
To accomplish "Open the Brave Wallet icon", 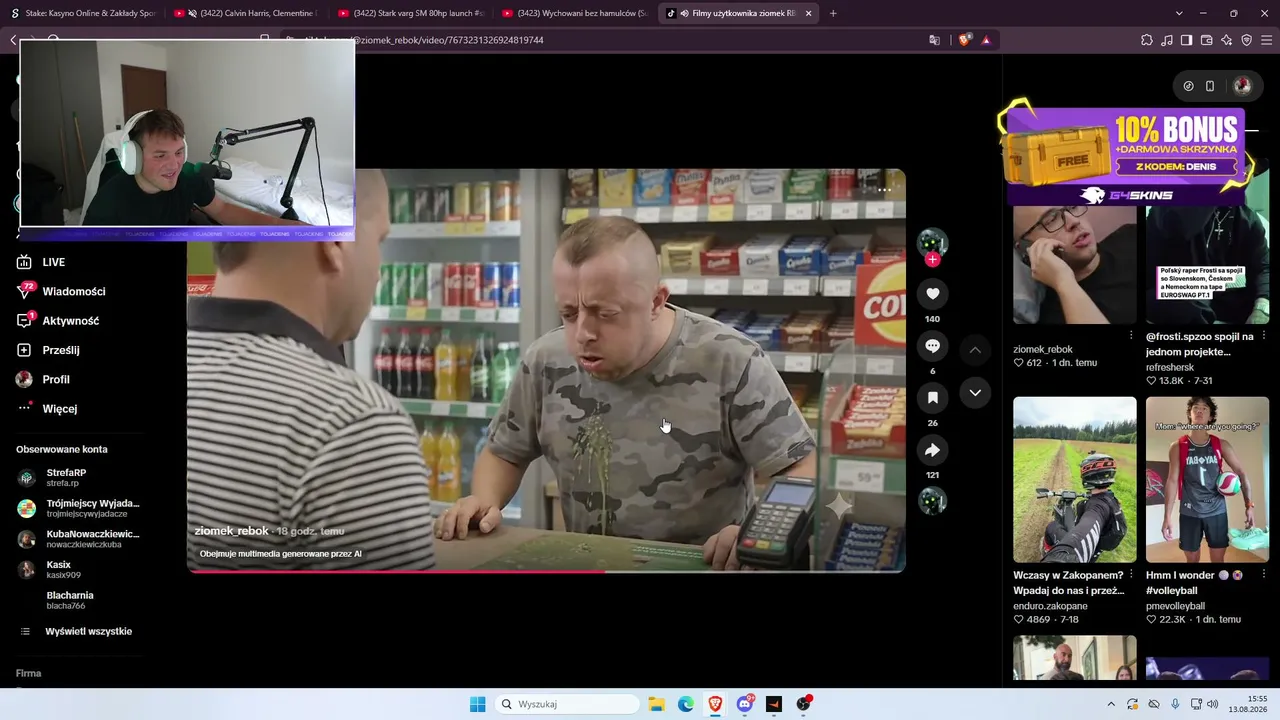I will (x=1206, y=40).
